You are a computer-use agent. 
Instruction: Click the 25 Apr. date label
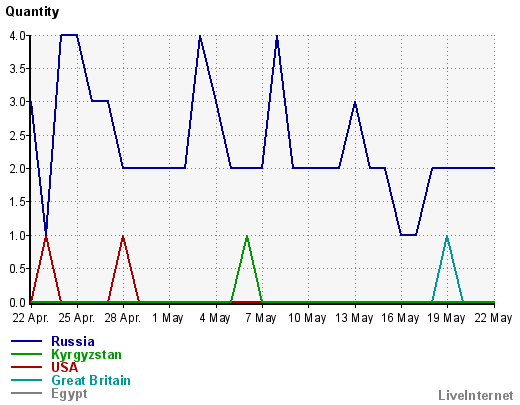(76, 318)
